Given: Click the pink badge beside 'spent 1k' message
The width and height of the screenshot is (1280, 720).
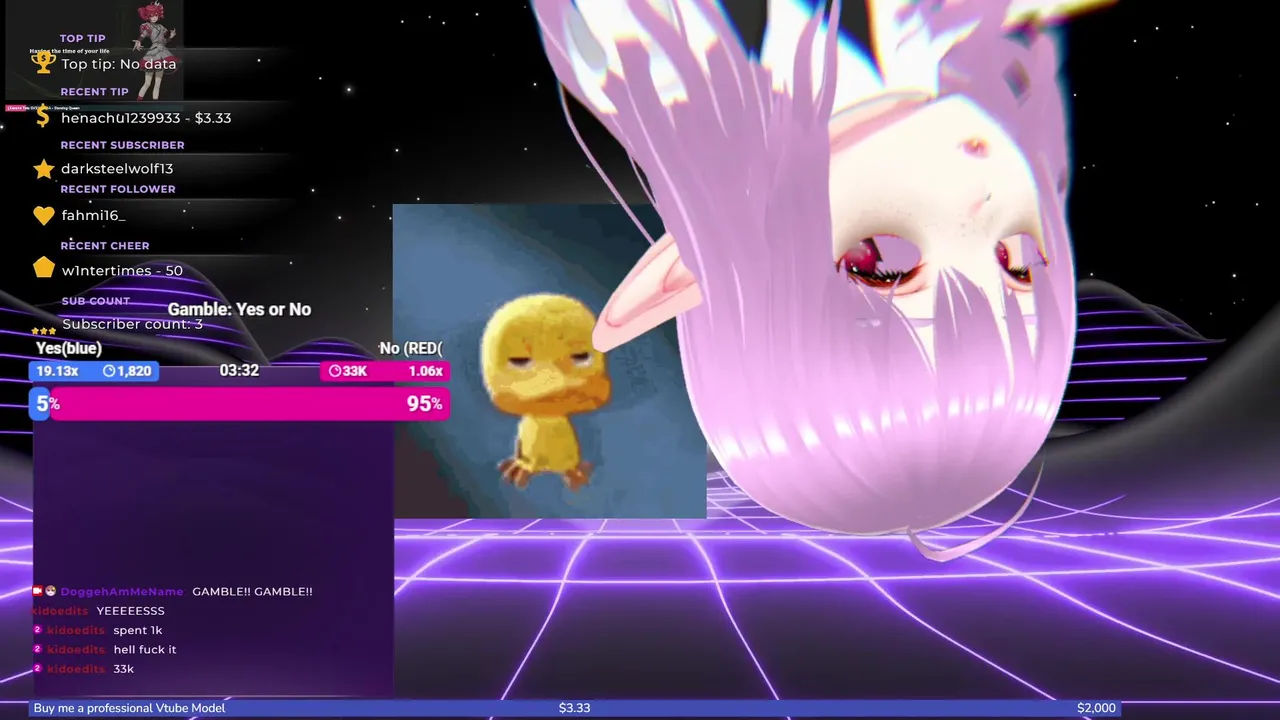Looking at the screenshot, I should (38, 630).
